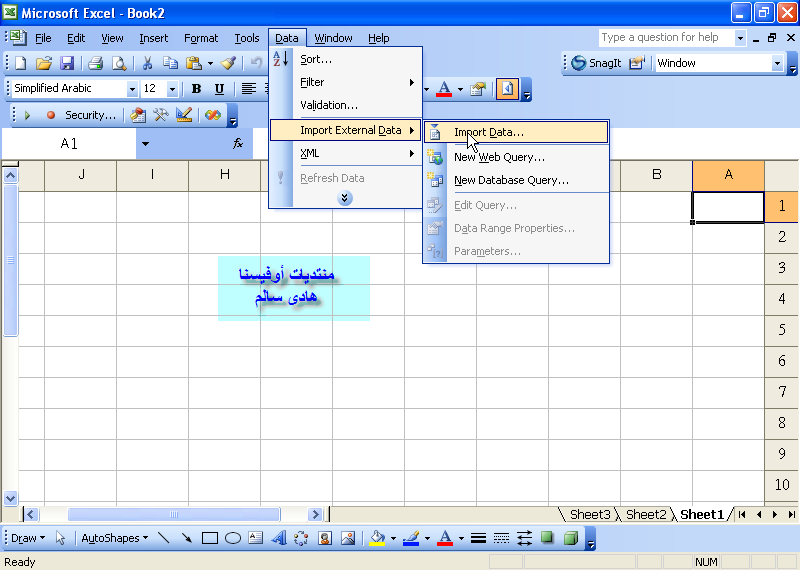Choose New Database Query
Viewport: 800px width, 570px height.
[516, 180]
